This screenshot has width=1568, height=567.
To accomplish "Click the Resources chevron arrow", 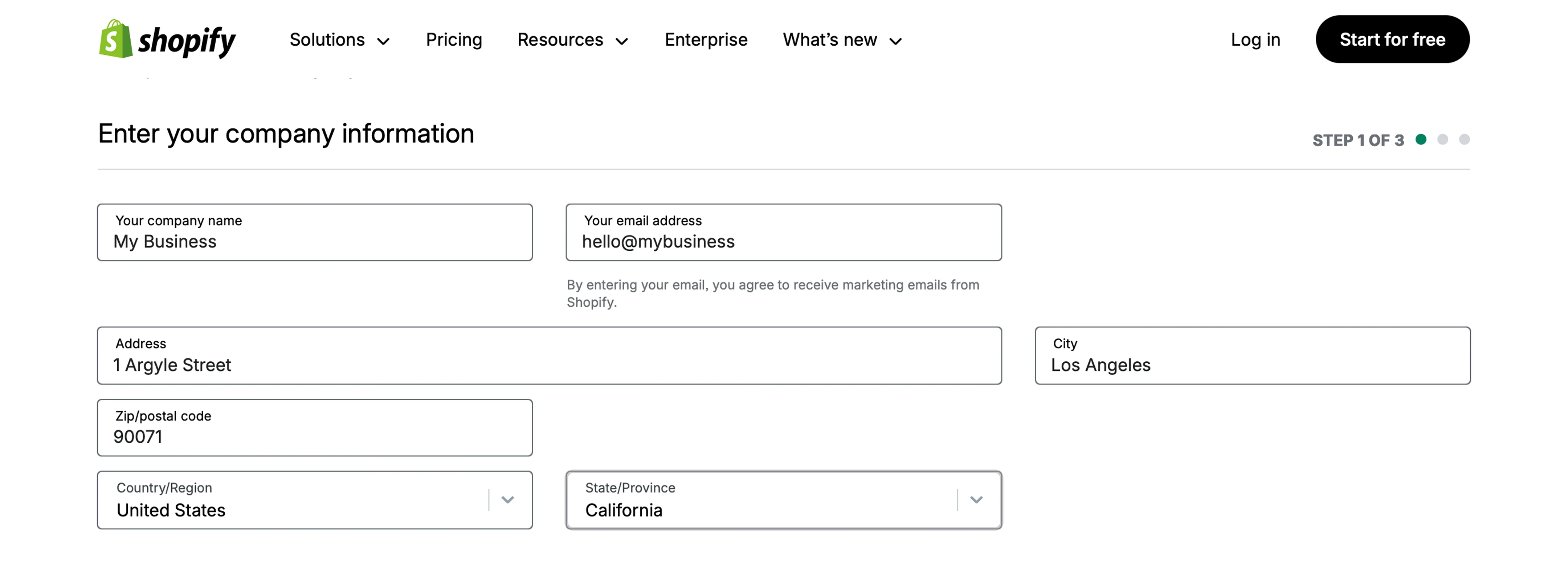I will [x=621, y=41].
